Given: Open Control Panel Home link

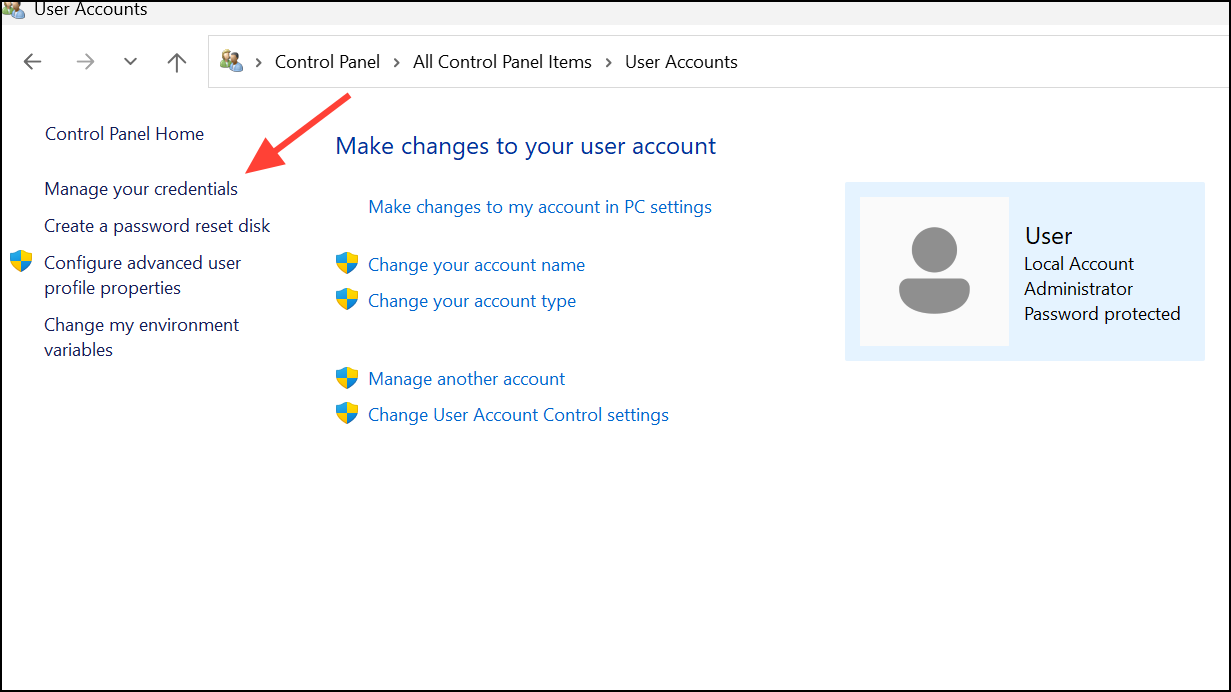Looking at the screenshot, I should (x=124, y=134).
